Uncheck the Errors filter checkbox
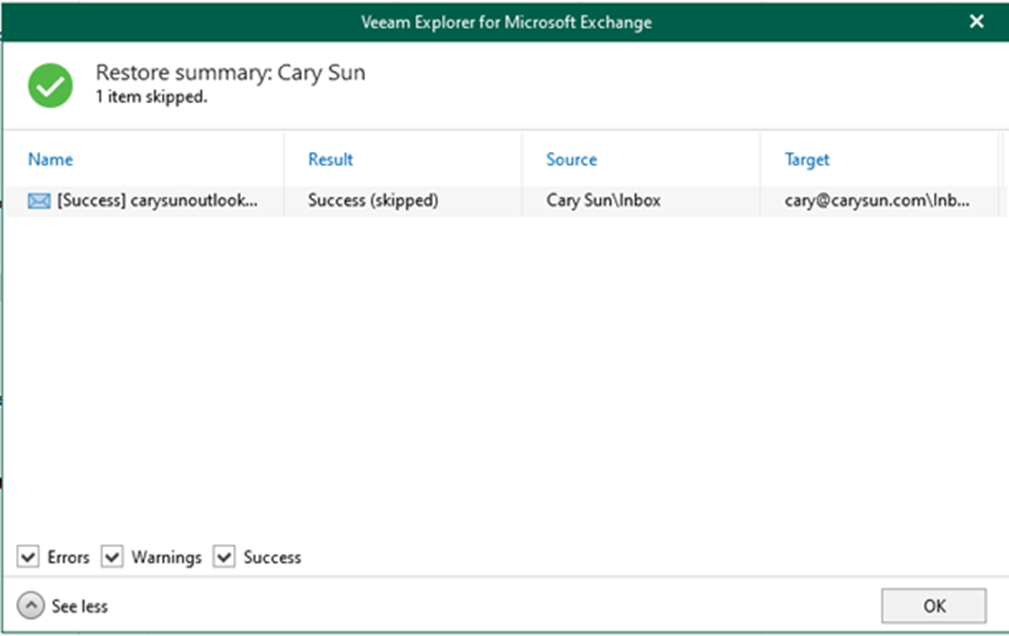1009x636 pixels. [28, 556]
